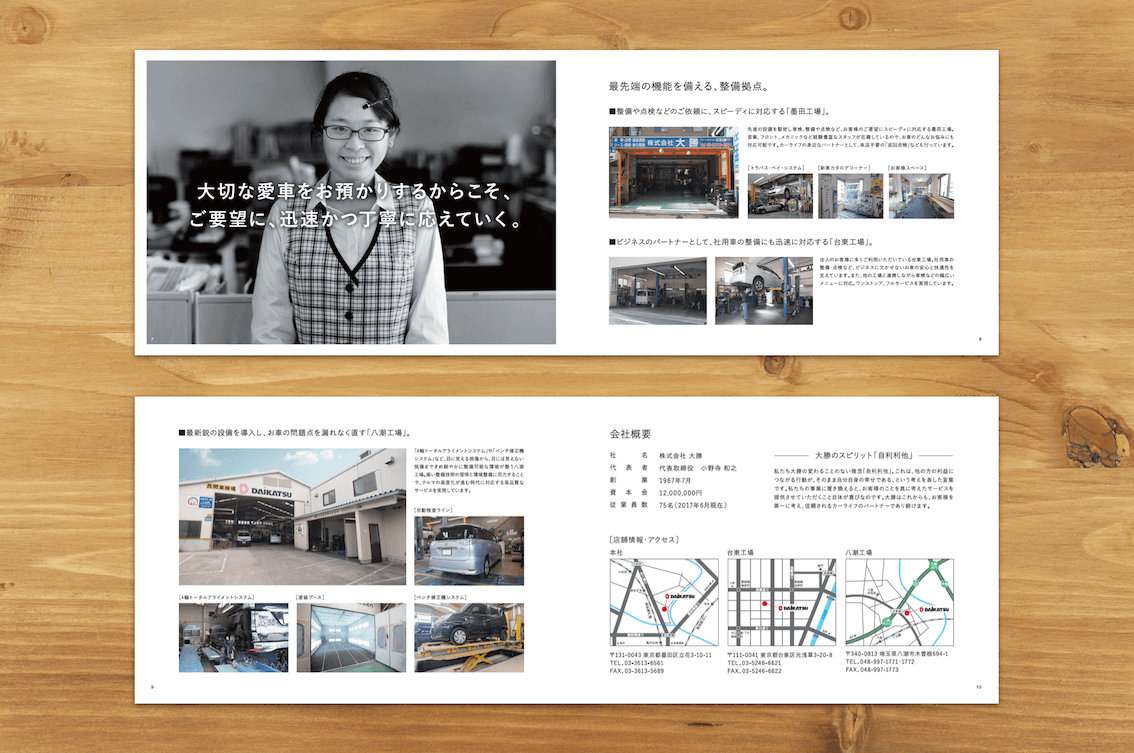Click the 墨田工場 storefront photo
Screen dimensions: 1134x753
click(673, 172)
